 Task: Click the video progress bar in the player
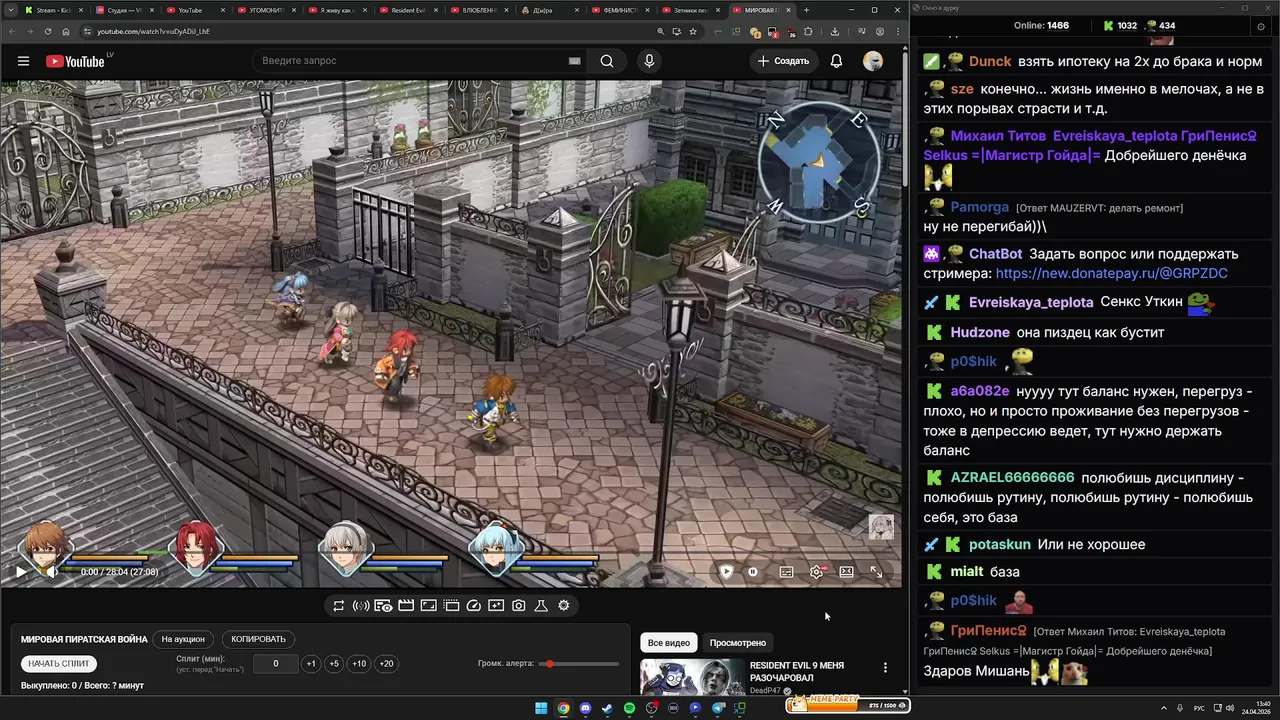[x=451, y=555]
